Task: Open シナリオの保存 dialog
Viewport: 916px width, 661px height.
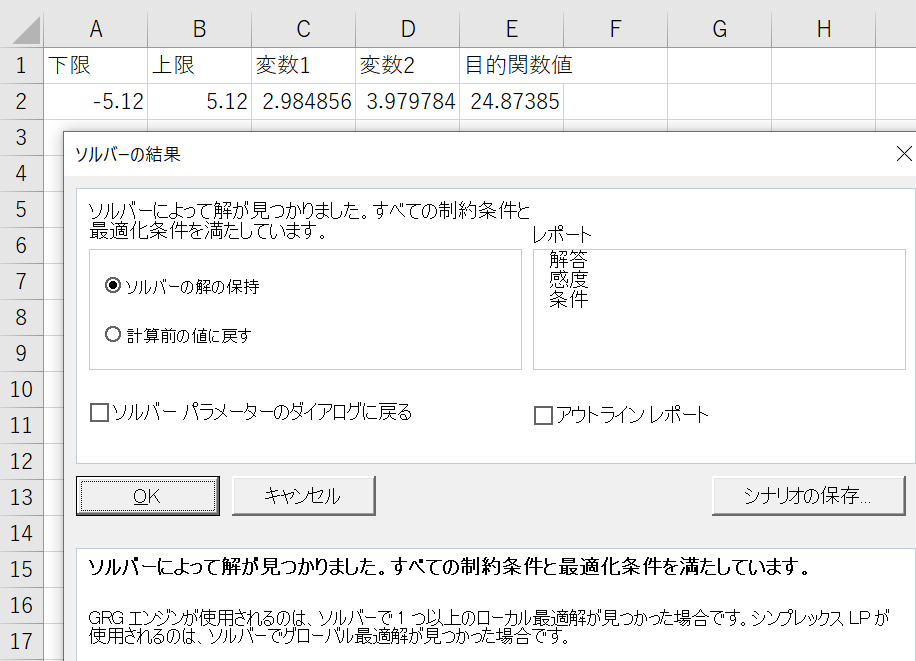Action: click(808, 495)
